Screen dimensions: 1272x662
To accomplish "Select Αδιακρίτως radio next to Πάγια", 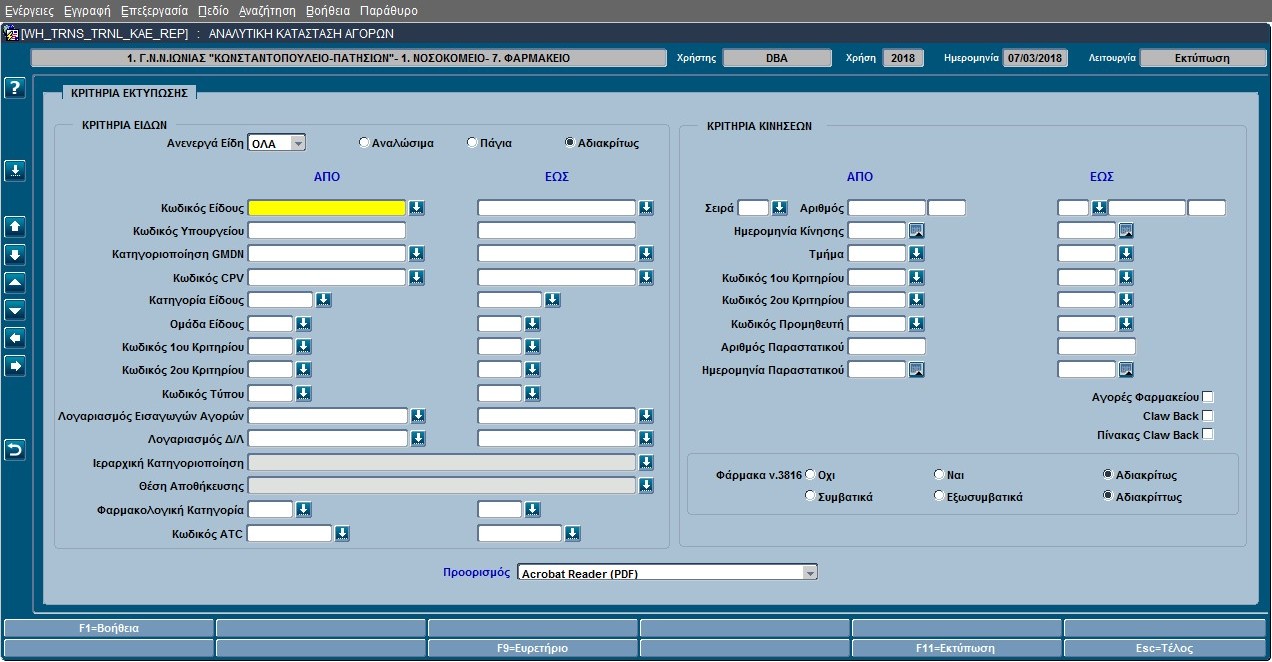I will pyautogui.click(x=570, y=142).
